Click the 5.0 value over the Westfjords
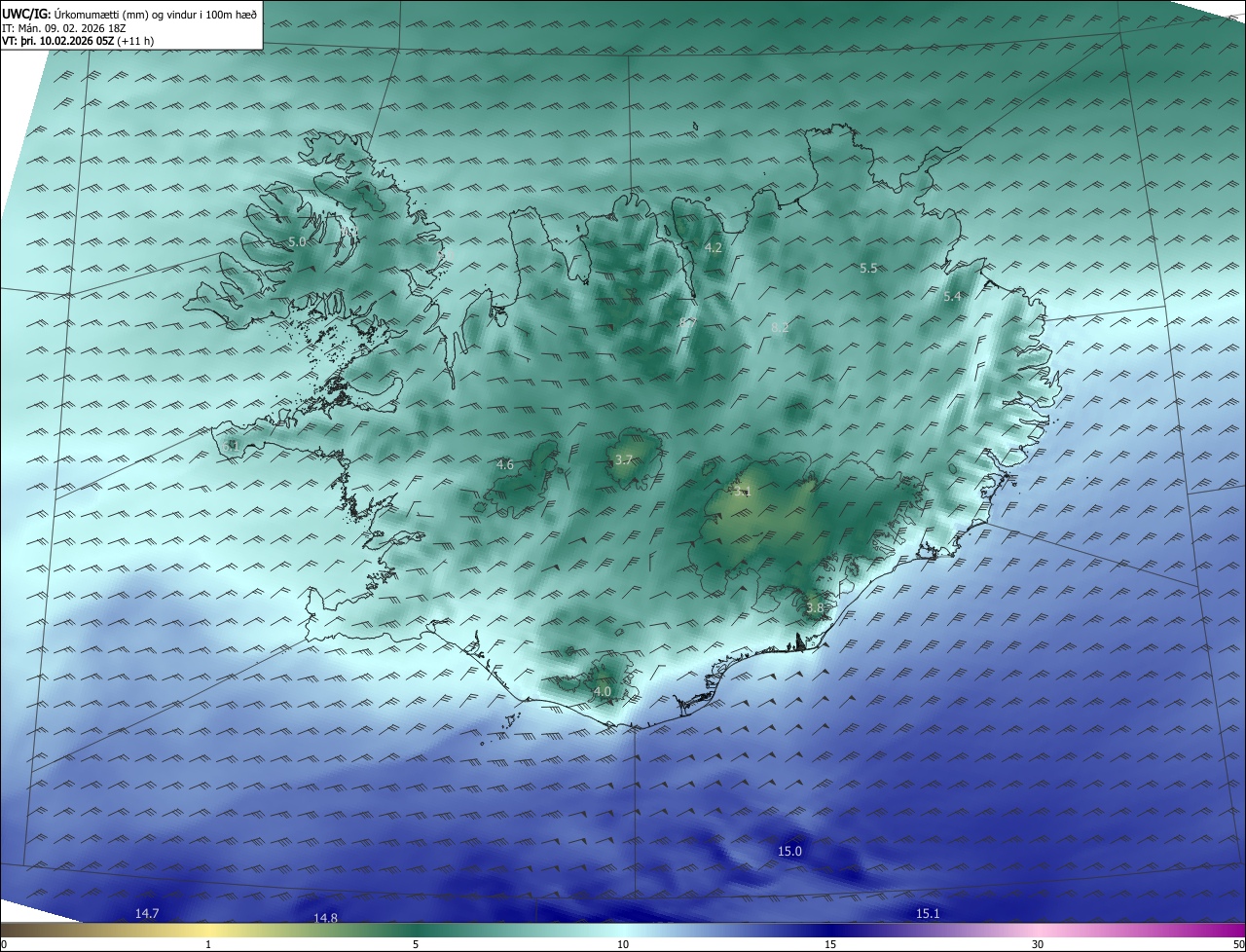 coord(297,241)
